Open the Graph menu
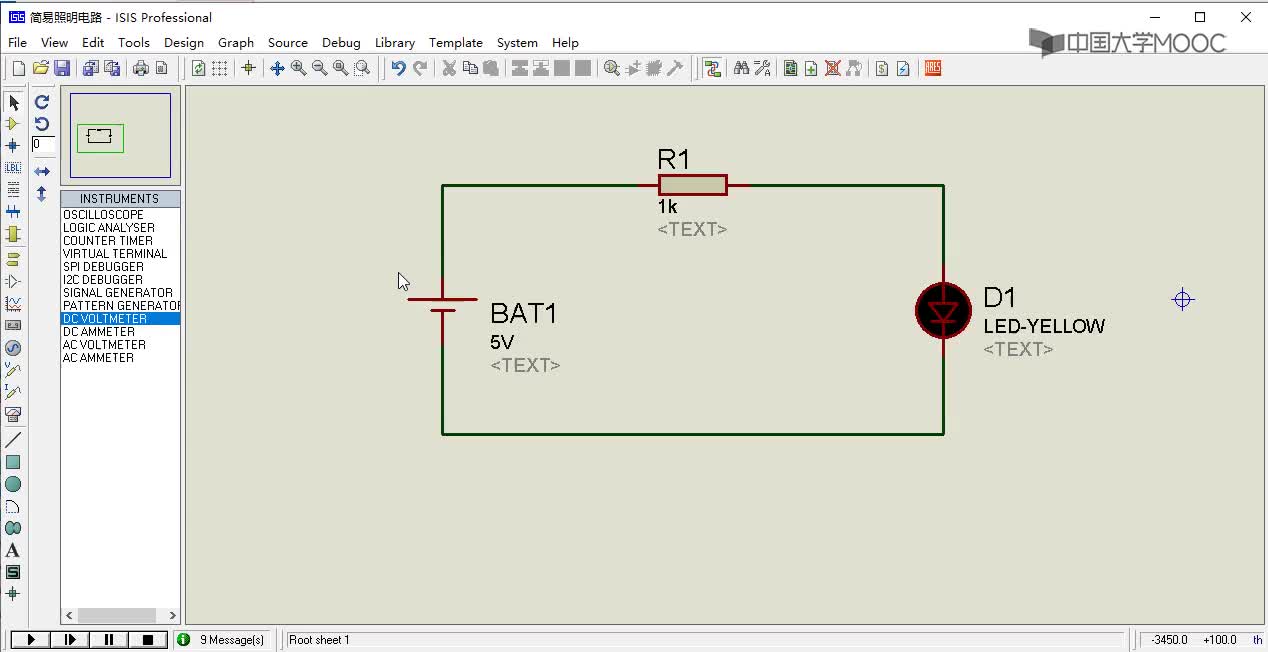Image resolution: width=1268 pixels, height=652 pixels. [x=235, y=43]
